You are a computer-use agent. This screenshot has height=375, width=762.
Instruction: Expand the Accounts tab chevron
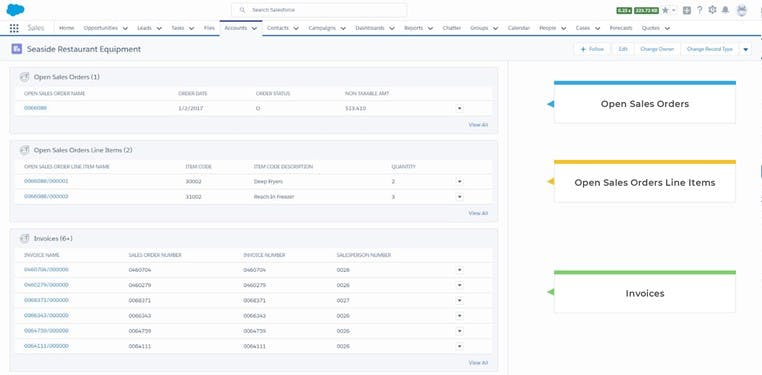254,29
